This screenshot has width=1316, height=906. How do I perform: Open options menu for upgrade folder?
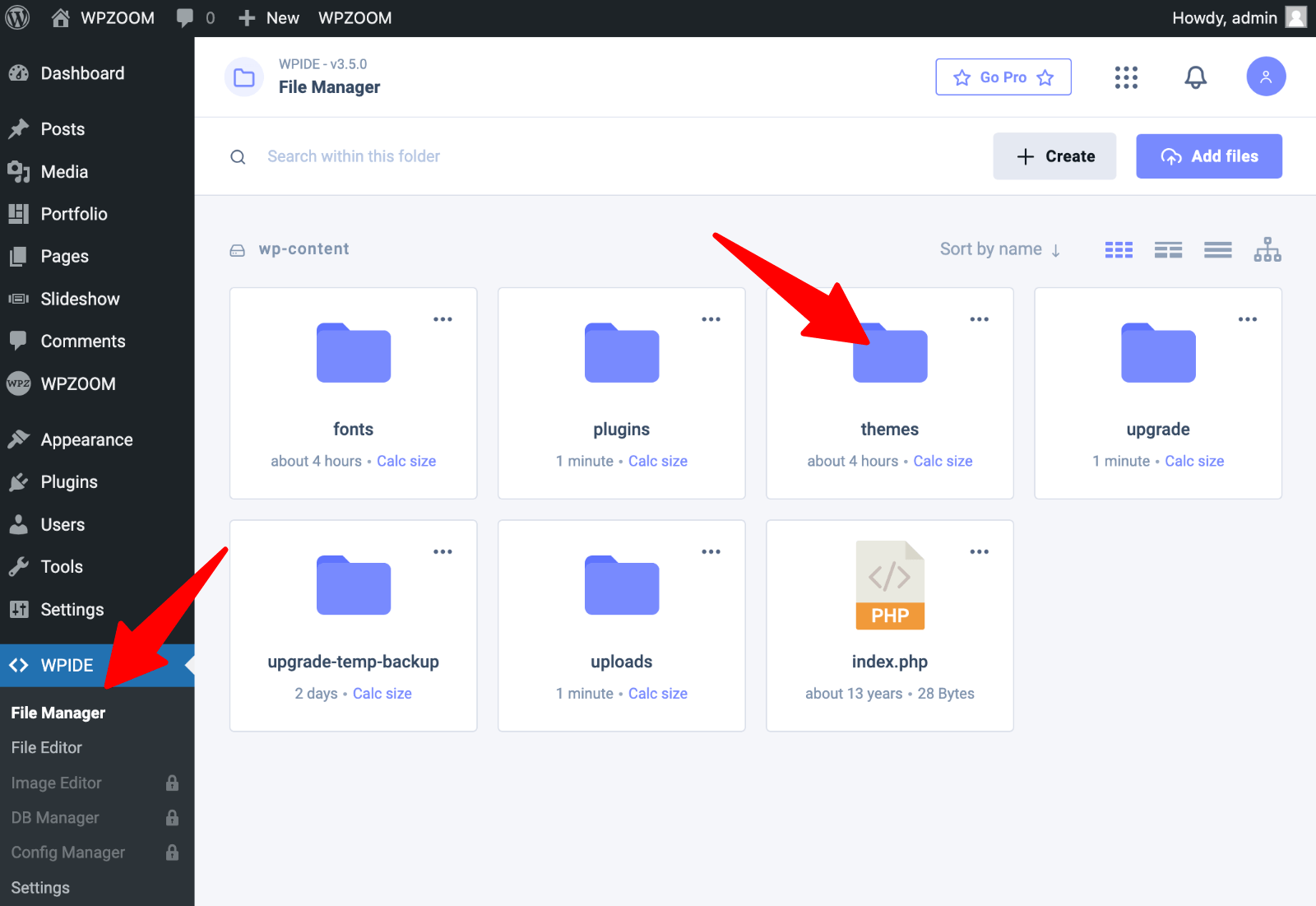pos(1247,319)
